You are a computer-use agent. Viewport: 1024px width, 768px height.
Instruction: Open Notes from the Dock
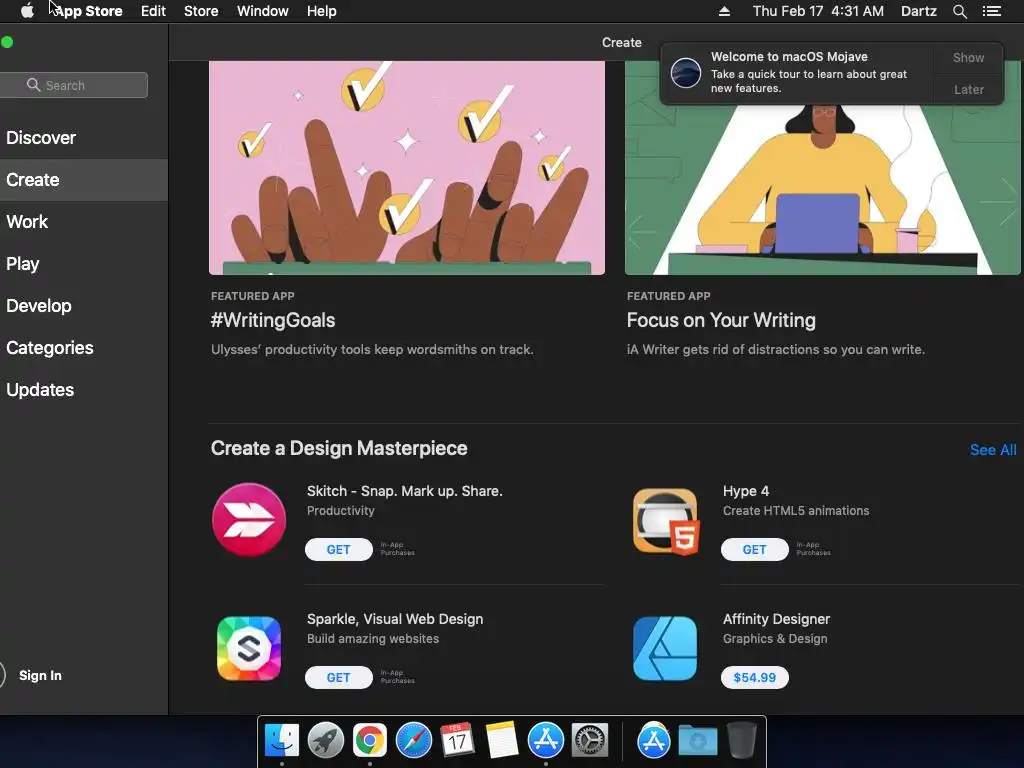[x=502, y=740]
